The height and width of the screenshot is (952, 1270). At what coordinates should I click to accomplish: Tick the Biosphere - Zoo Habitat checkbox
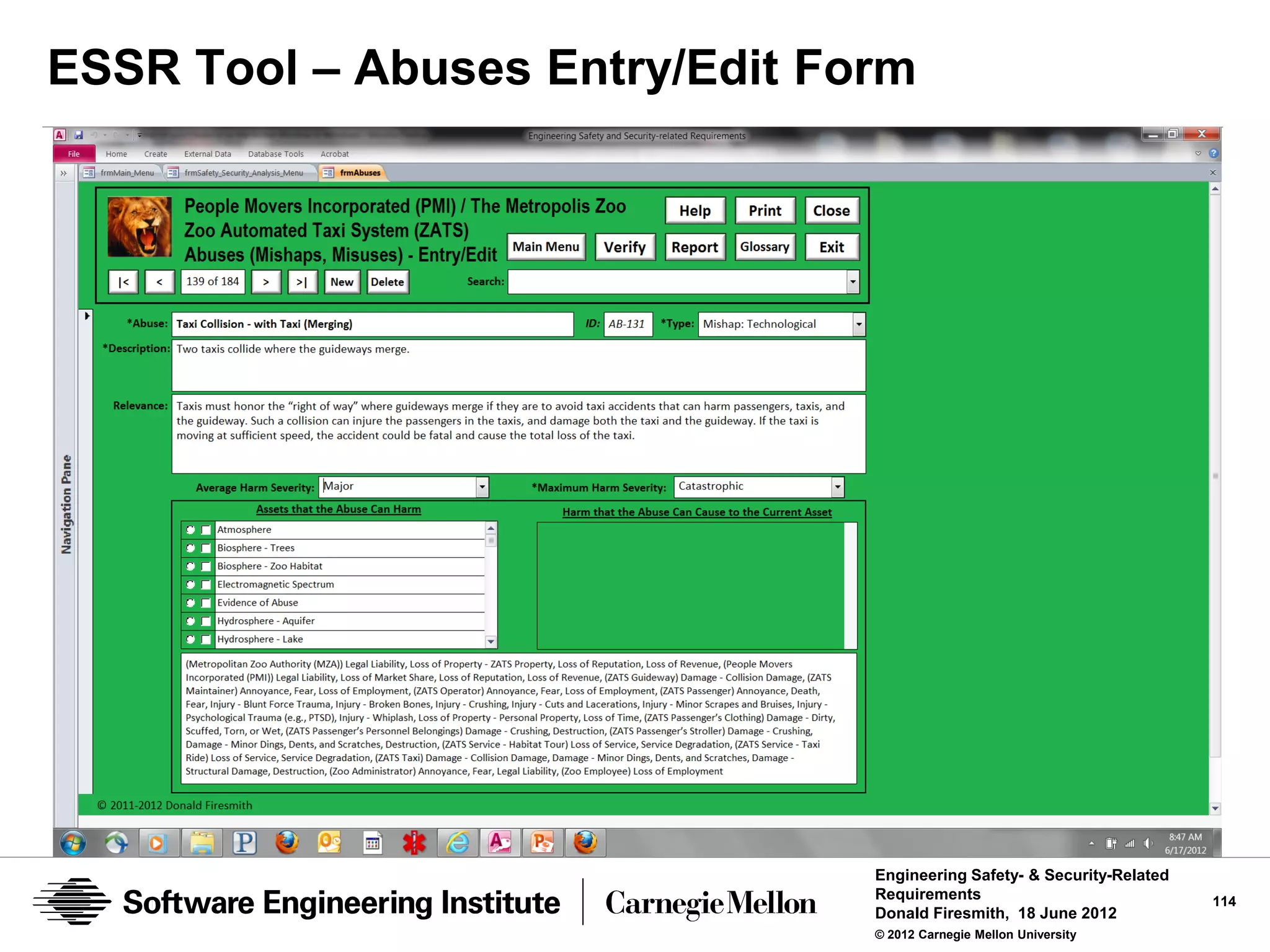pos(206,566)
